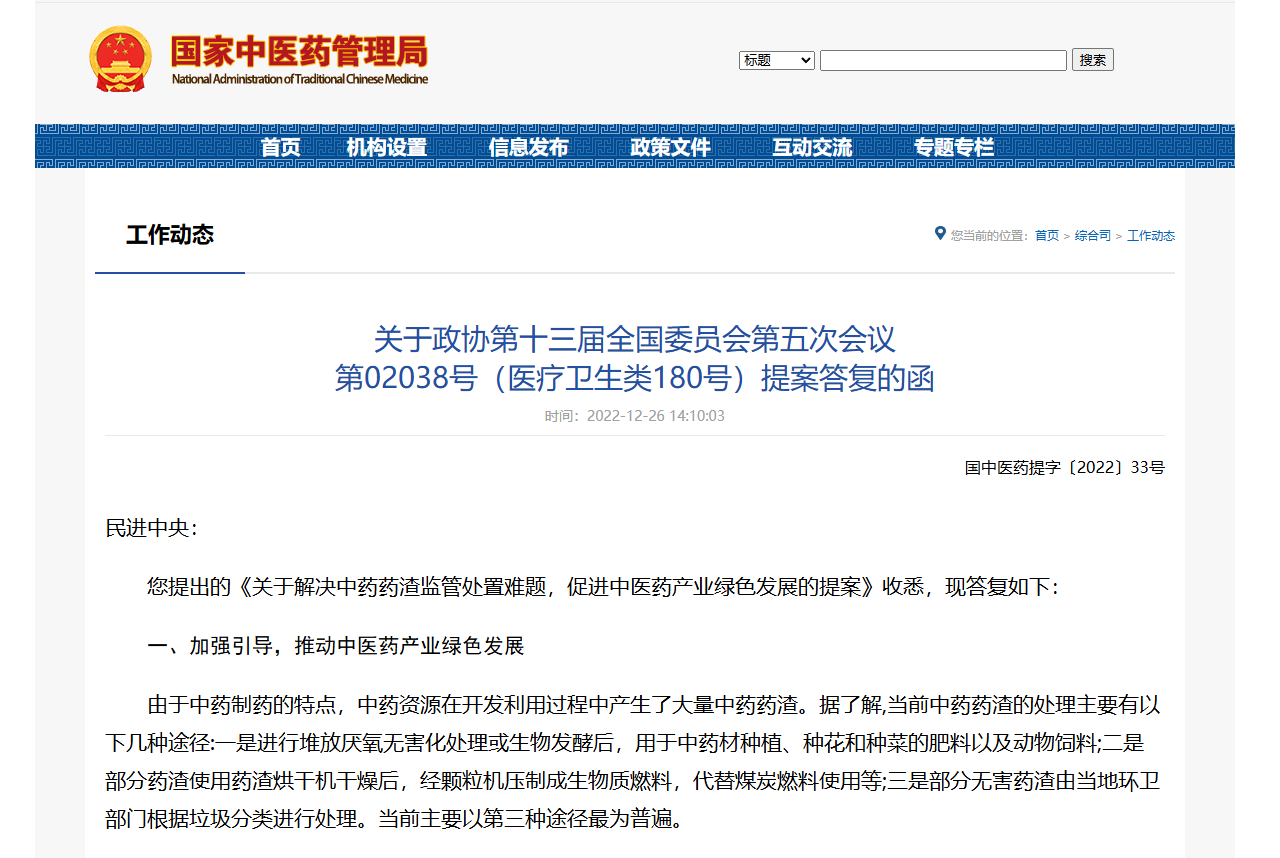Viewport: 1280px width, 858px height.
Task: Click the heading 一、加强引导 in the article
Action: tap(335, 645)
